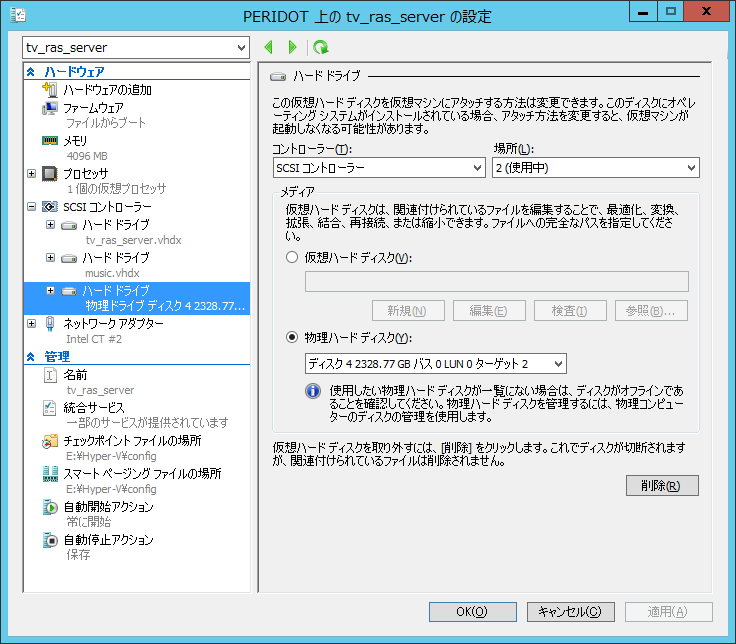Maximize the settings window

coord(671,11)
